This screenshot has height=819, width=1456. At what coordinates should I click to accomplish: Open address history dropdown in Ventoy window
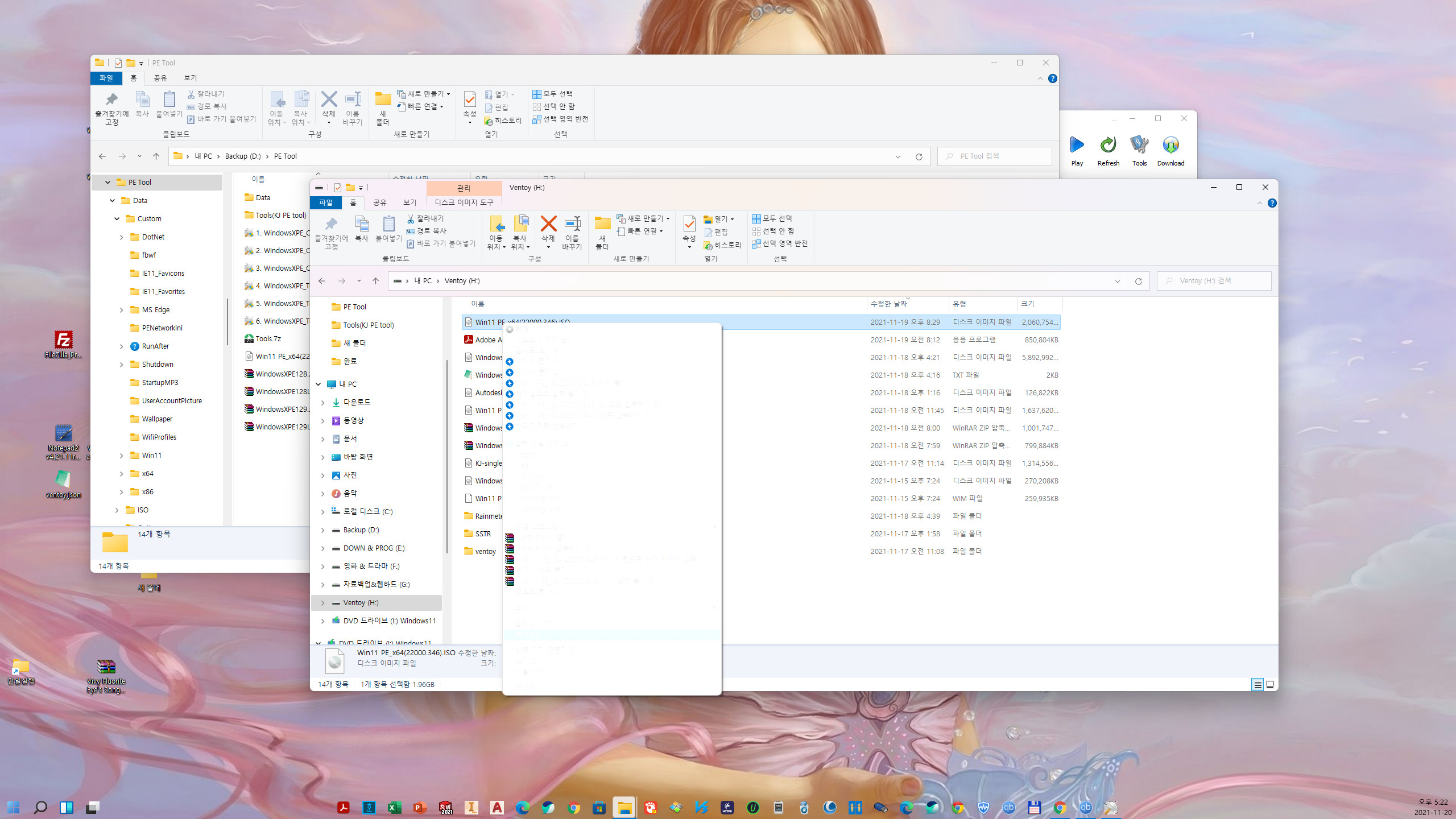[x=1118, y=281]
